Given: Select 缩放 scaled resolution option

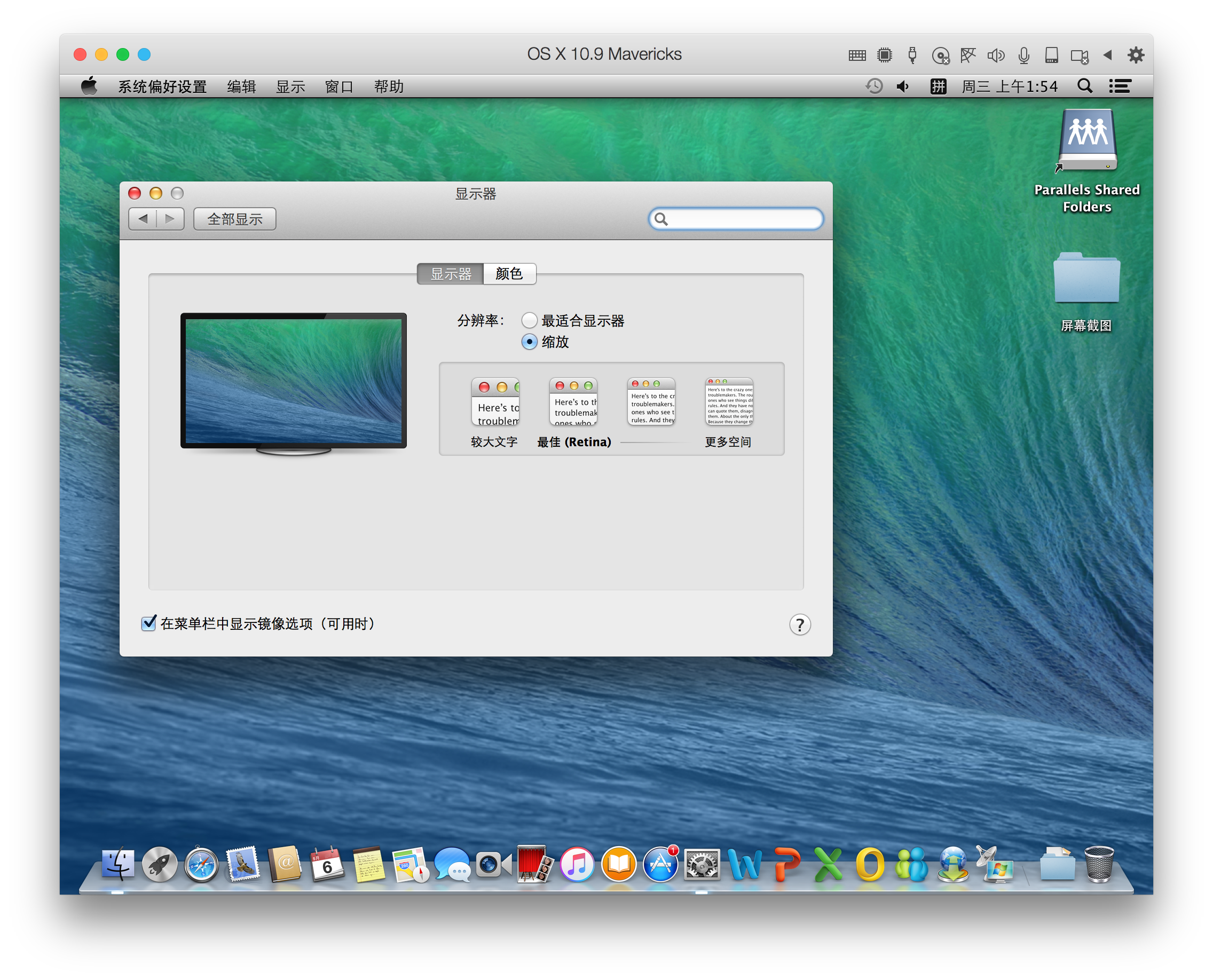Looking at the screenshot, I should point(529,342).
